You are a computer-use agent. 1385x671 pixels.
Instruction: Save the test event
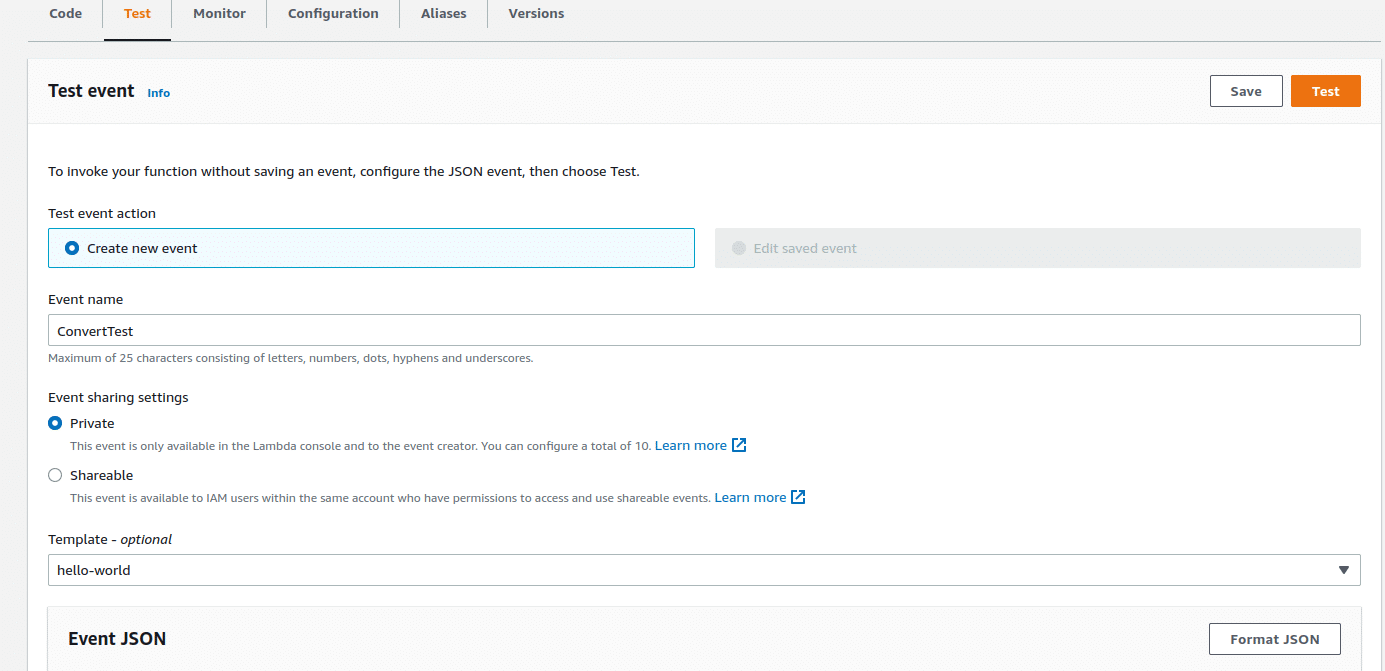point(1245,91)
